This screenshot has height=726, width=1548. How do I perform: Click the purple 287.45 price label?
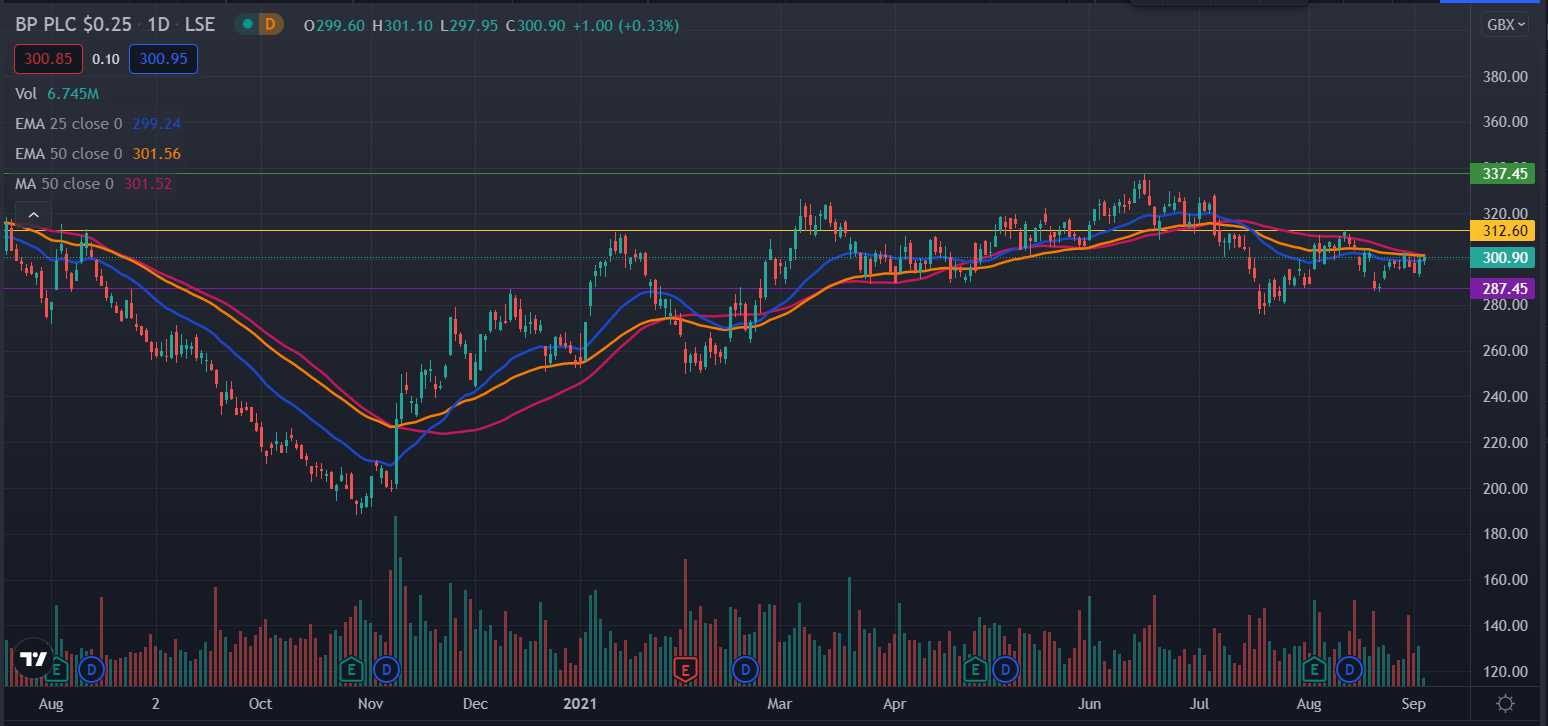click(x=1503, y=289)
